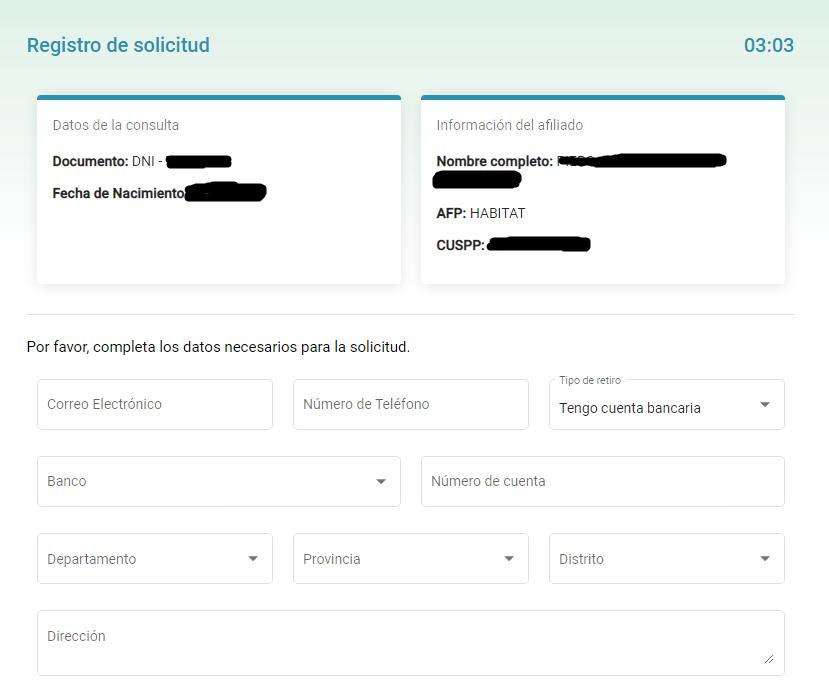
Task: Expand the Provincia dropdown arrow
Action: [x=508, y=559]
